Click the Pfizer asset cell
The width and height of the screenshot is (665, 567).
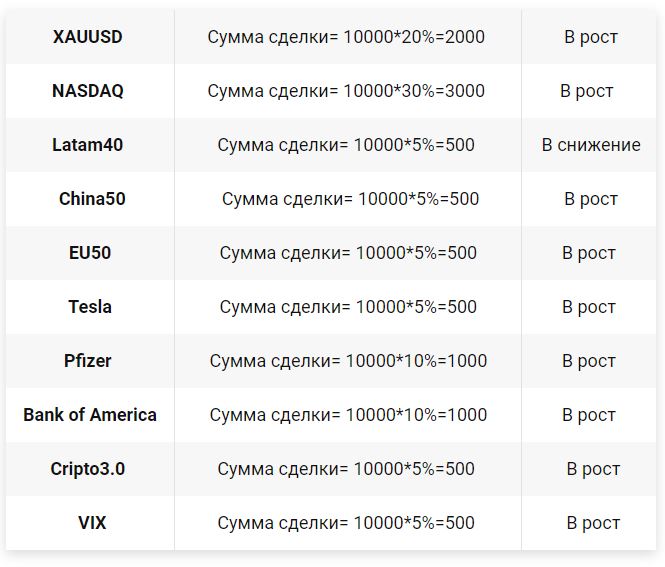coord(88,361)
